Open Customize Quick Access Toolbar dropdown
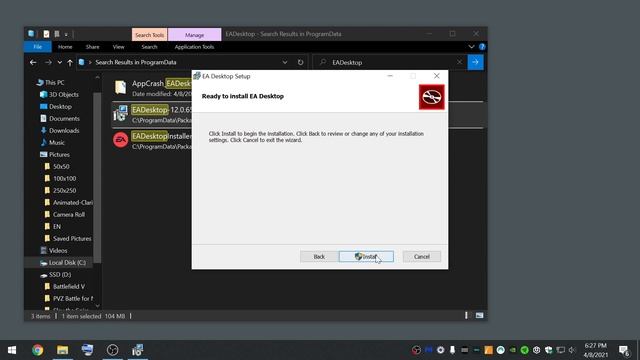 (66, 34)
